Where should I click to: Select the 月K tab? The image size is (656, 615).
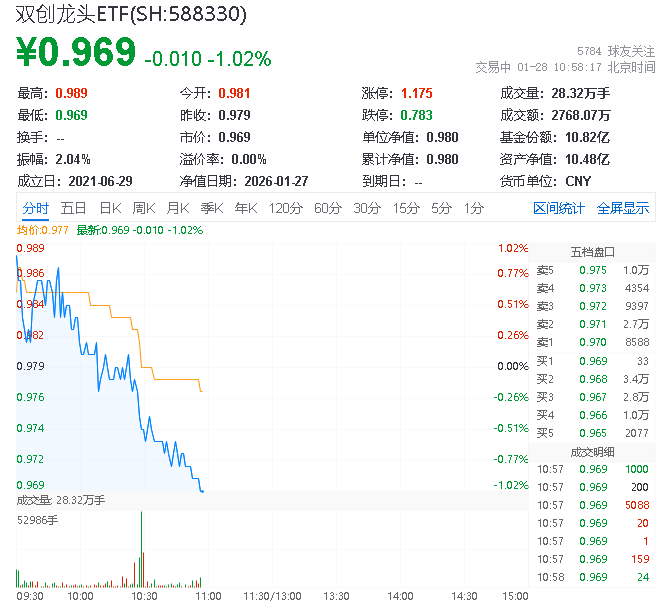(178, 208)
